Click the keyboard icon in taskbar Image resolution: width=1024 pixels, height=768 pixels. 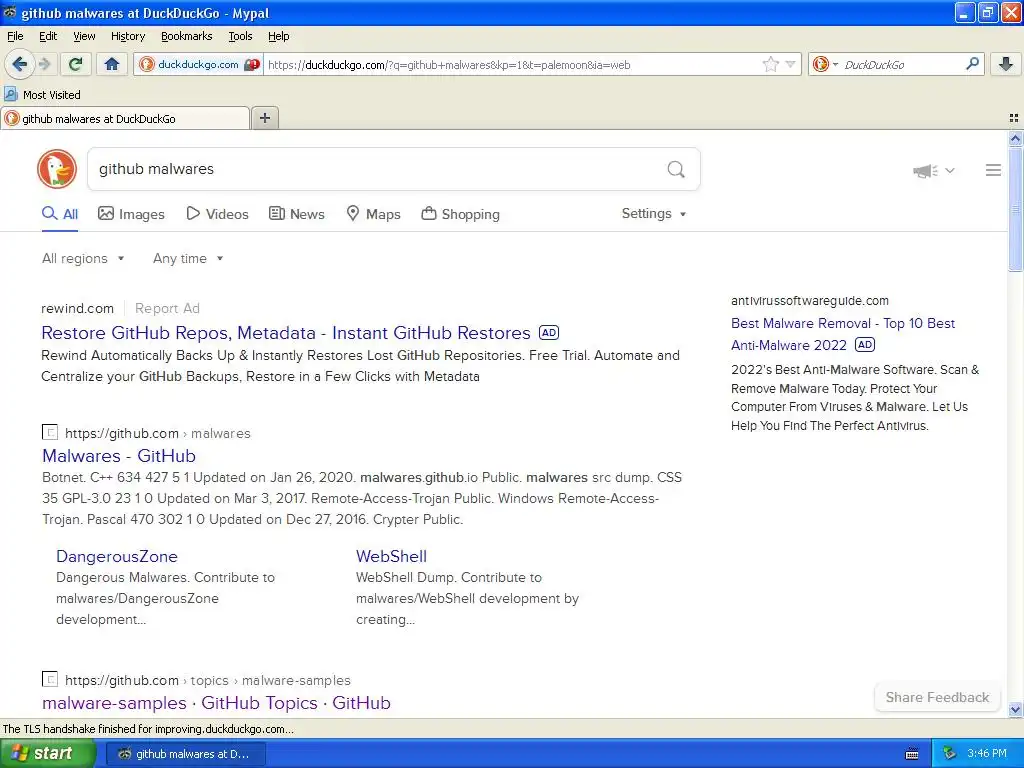(912, 754)
